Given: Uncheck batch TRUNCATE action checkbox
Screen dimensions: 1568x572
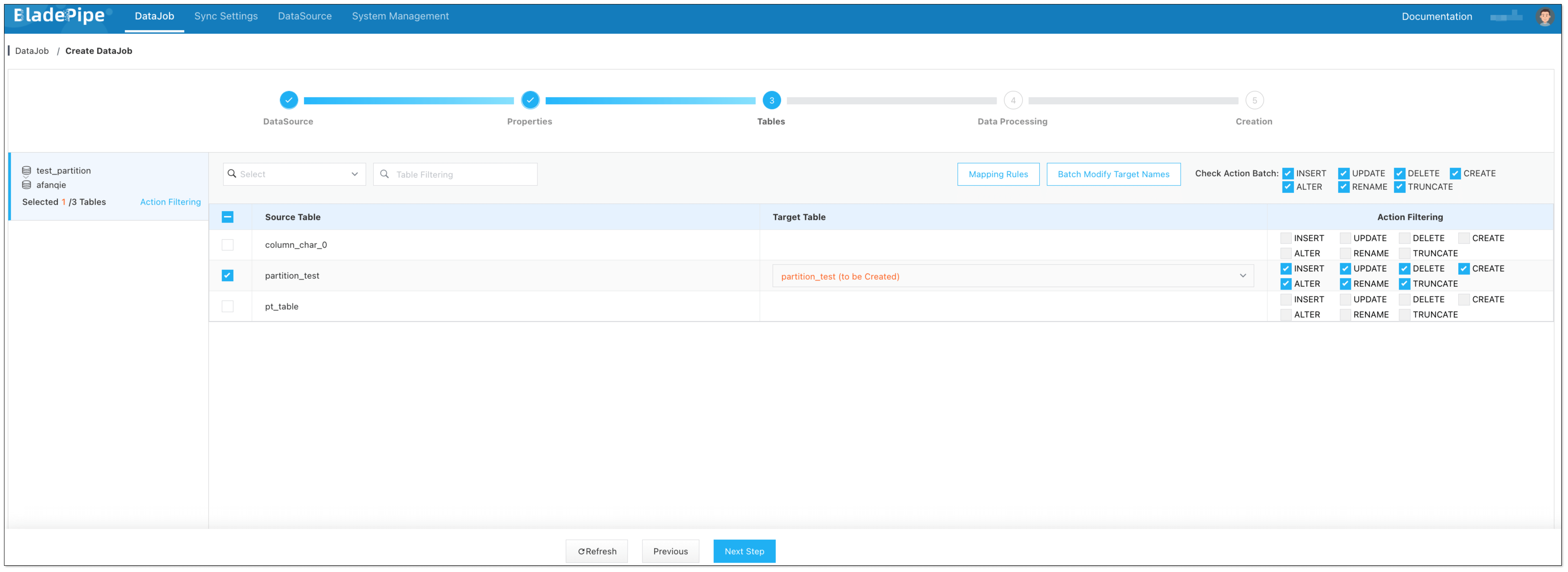Looking at the screenshot, I should point(1399,187).
